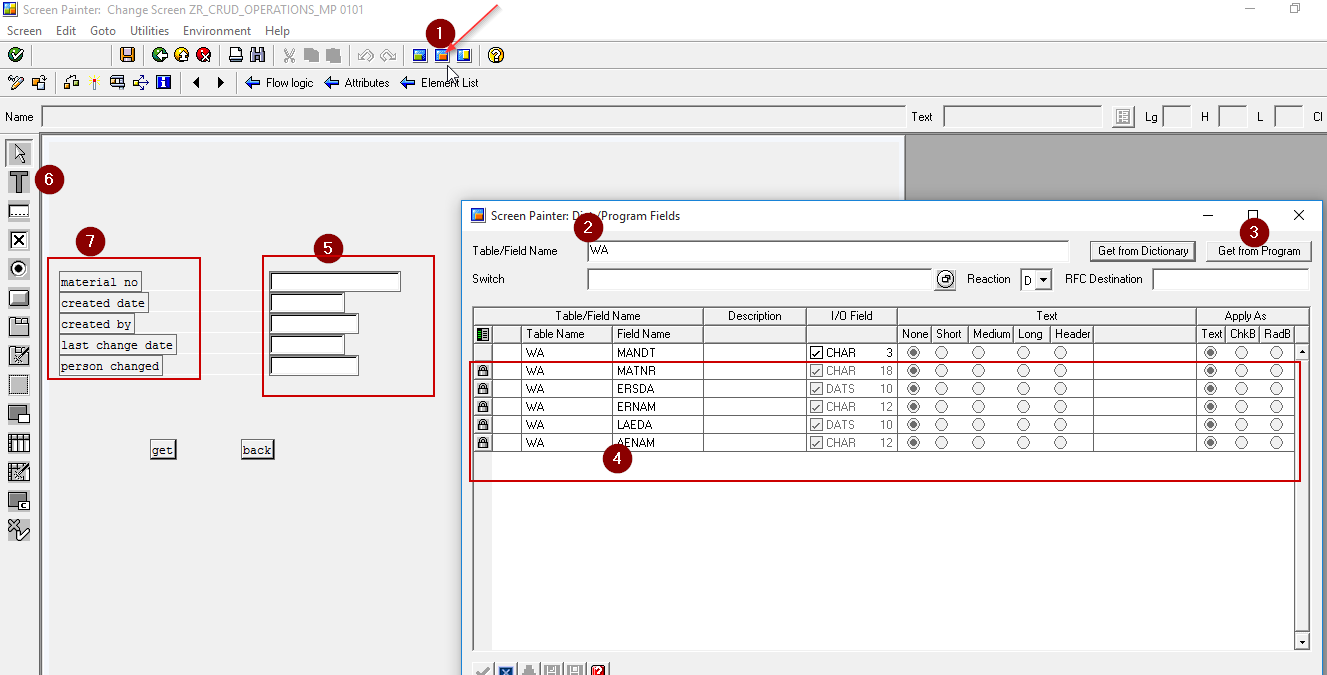Select the ChkB apply option for MATNR row
1327x675 pixels.
[1243, 370]
